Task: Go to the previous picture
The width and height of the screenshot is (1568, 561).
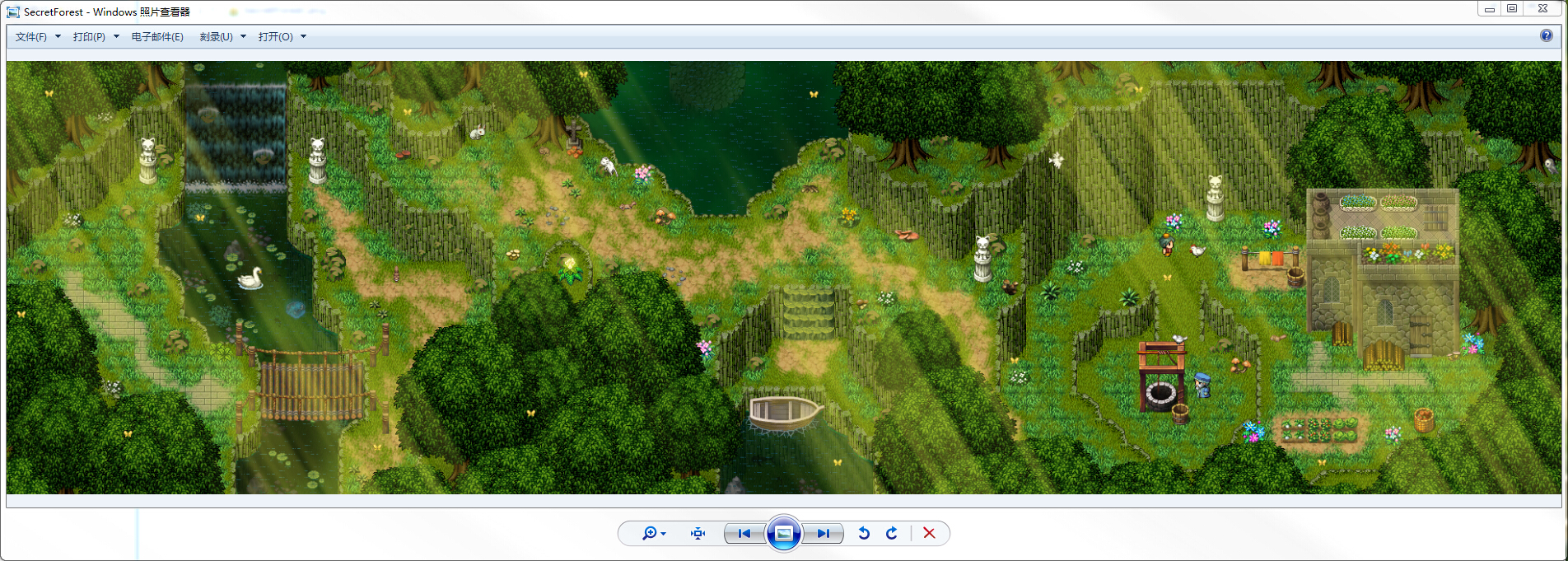Action: 744,533
